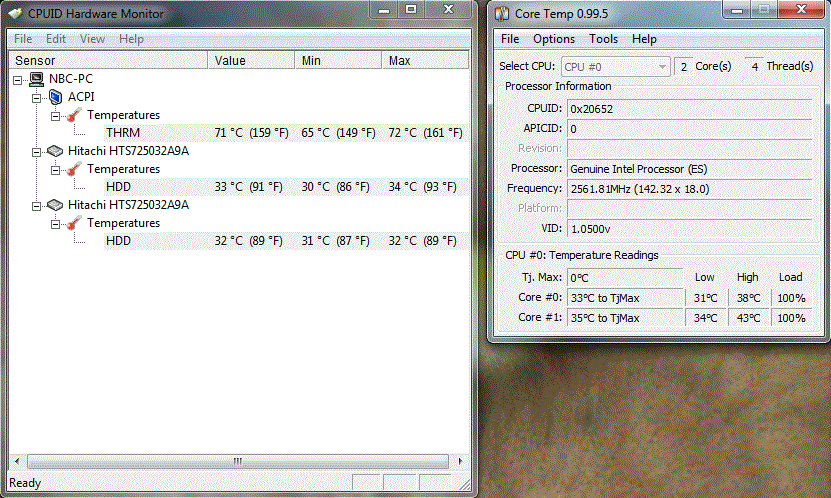
Task: Click THRM min value 65 °C
Action: (x=338, y=133)
